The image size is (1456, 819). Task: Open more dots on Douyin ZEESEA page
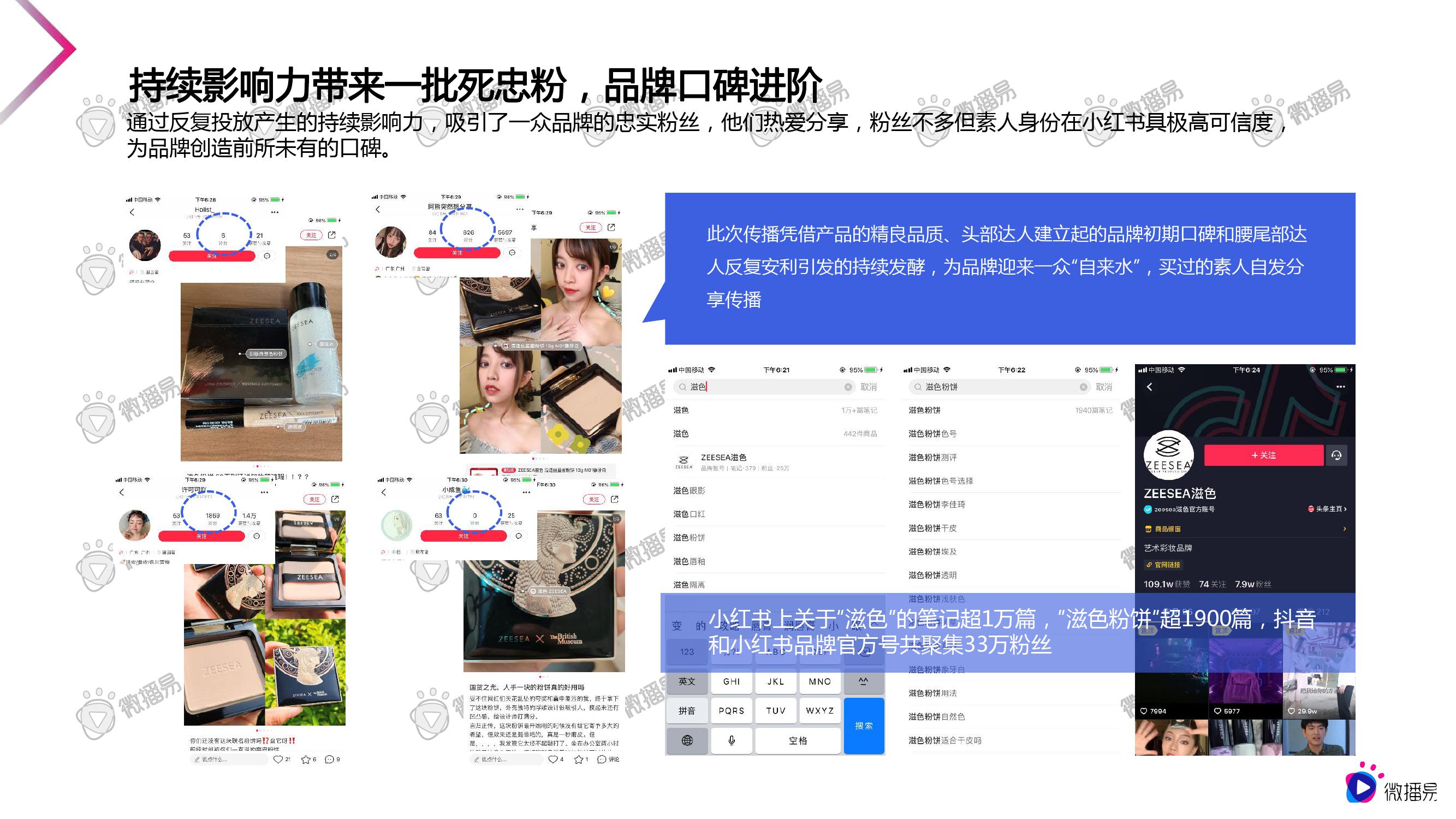tap(1341, 387)
